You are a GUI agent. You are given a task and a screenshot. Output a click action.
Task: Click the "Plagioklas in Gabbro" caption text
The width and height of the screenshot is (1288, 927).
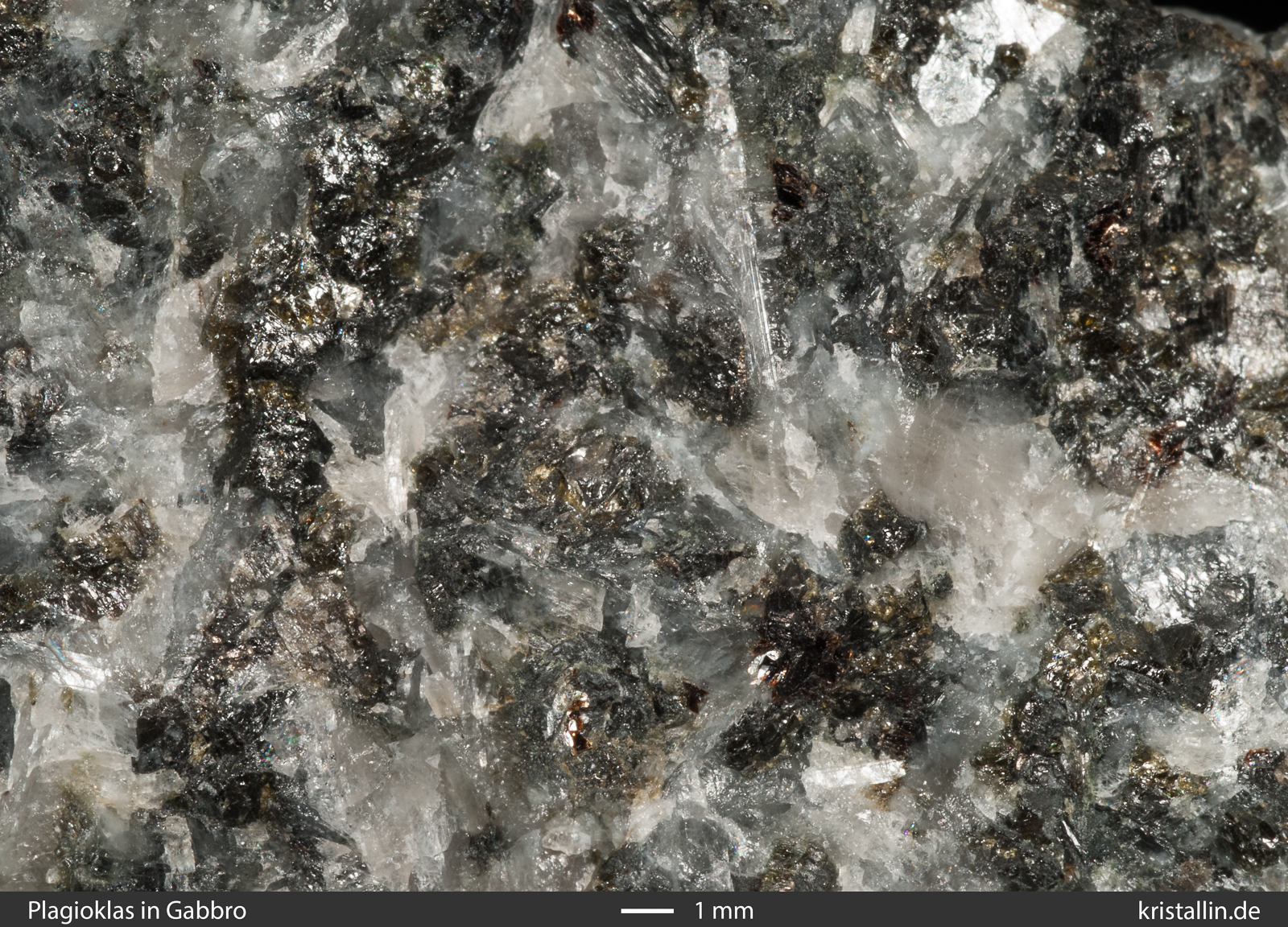click(137, 910)
